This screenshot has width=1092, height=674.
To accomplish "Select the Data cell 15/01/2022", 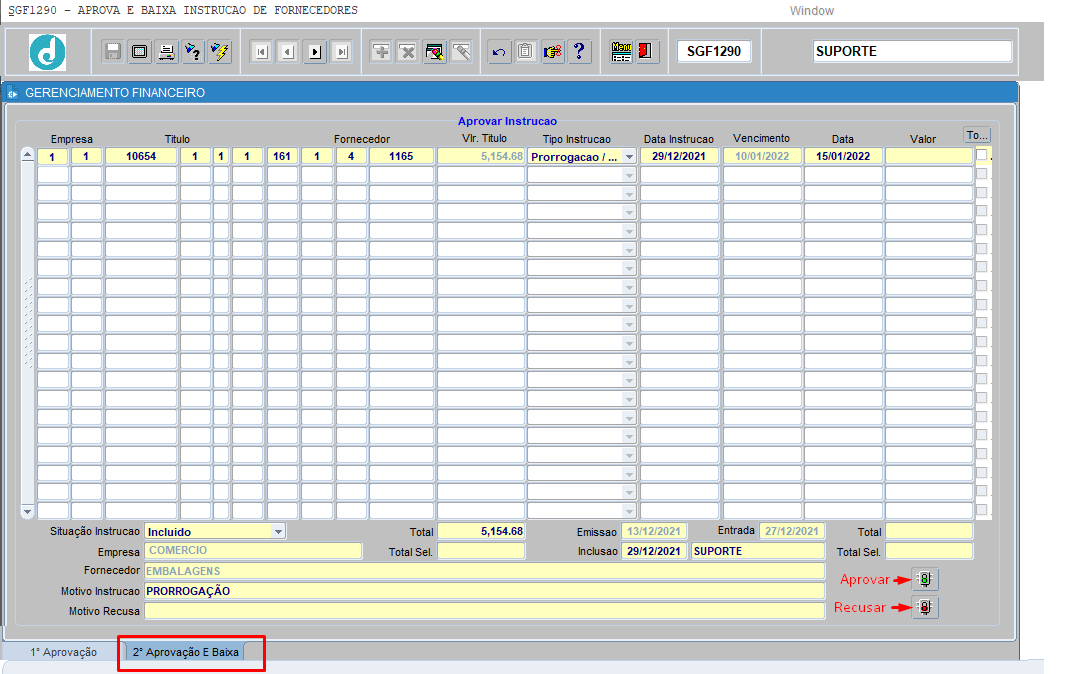I will (843, 157).
